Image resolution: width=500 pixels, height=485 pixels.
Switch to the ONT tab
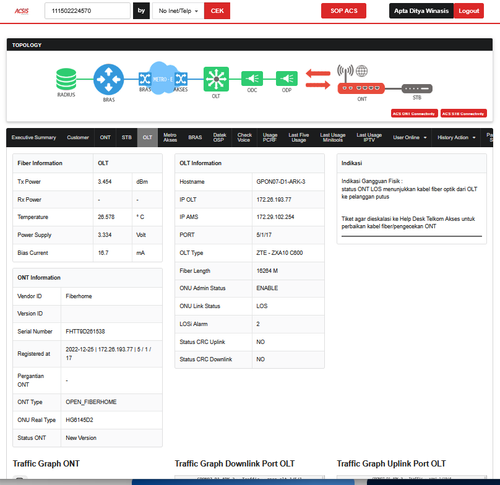point(105,137)
